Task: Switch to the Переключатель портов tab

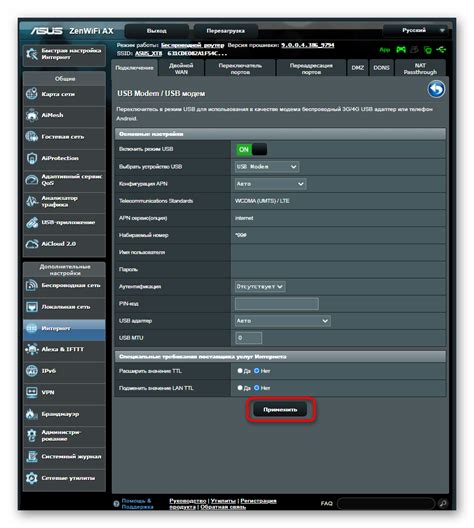Action: (x=240, y=68)
